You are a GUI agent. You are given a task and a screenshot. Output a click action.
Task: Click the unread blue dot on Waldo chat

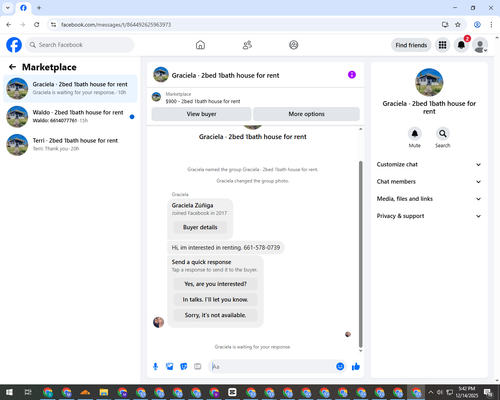(132, 117)
